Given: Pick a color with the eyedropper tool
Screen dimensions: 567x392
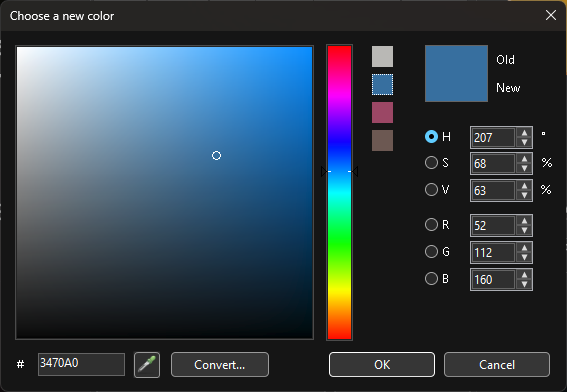Looking at the screenshot, I should [147, 365].
